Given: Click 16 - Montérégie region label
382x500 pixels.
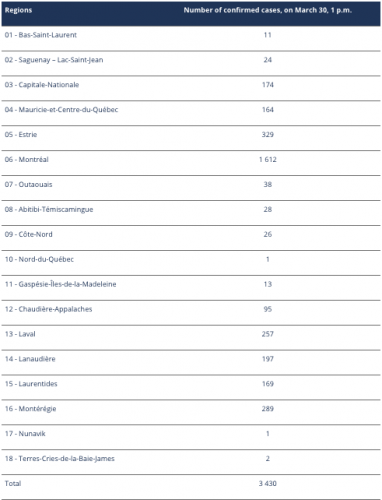Looking at the screenshot, I should (30, 409).
